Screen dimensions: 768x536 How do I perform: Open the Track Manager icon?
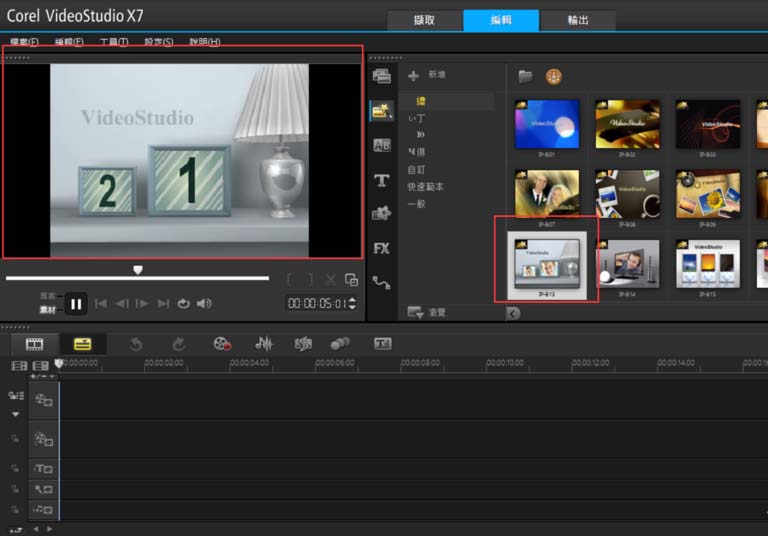40,365
